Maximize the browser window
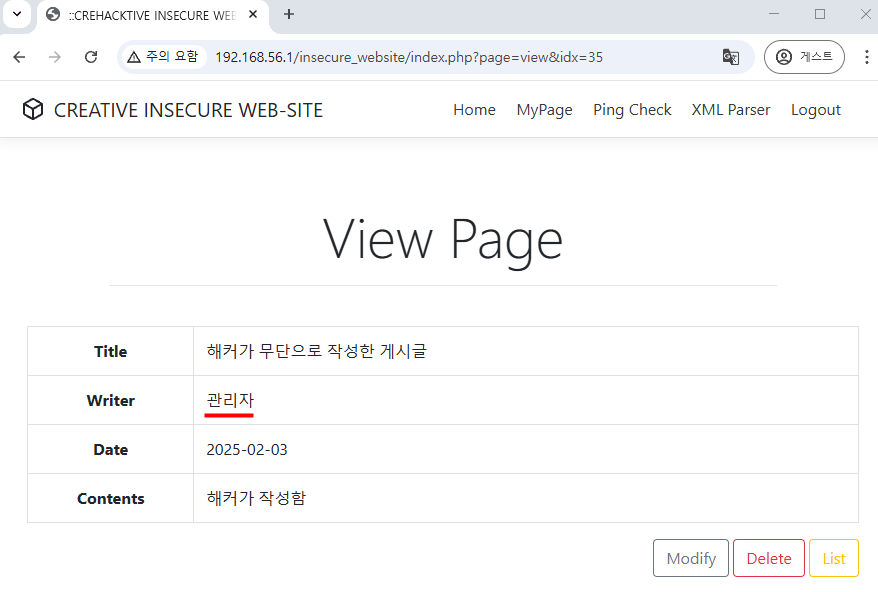Viewport: 878px width, 592px height. (820, 14)
